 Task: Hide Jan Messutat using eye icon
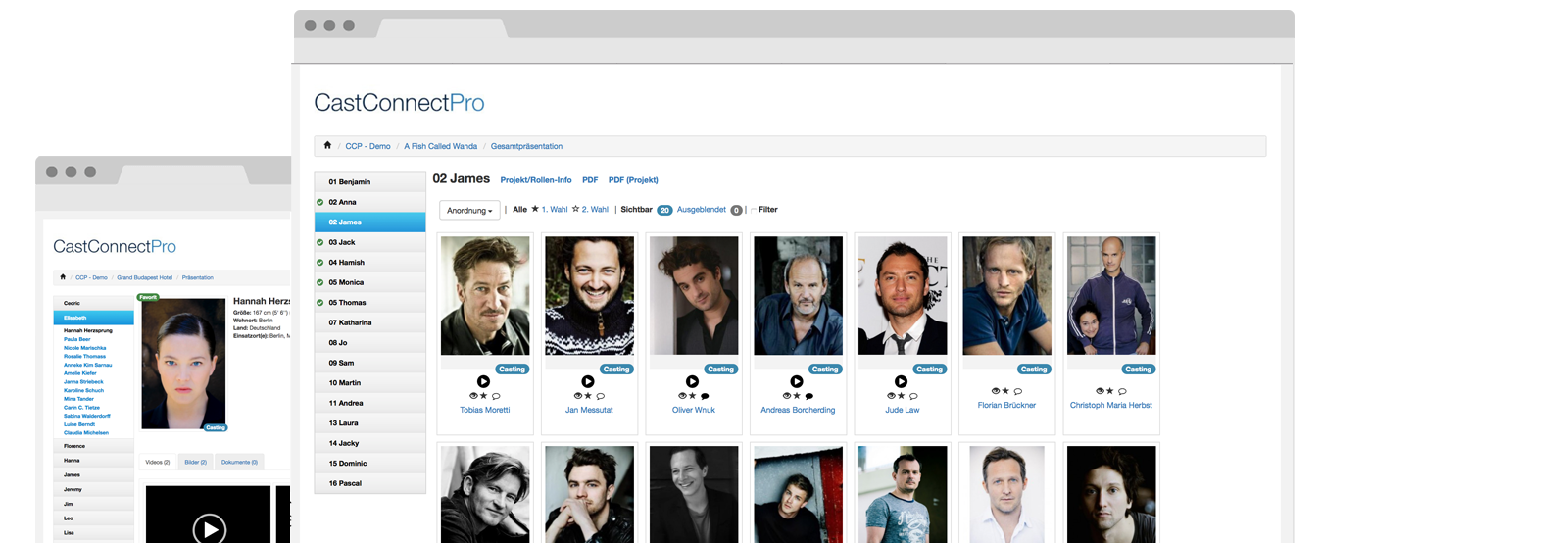pos(578,396)
